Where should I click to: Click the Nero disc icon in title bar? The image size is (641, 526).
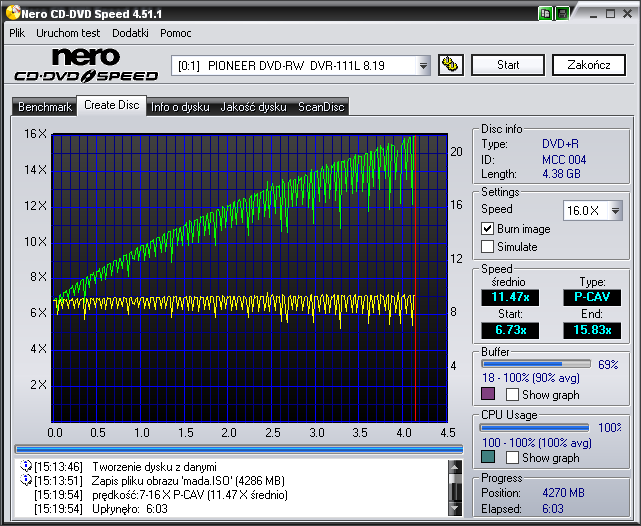(x=12, y=12)
